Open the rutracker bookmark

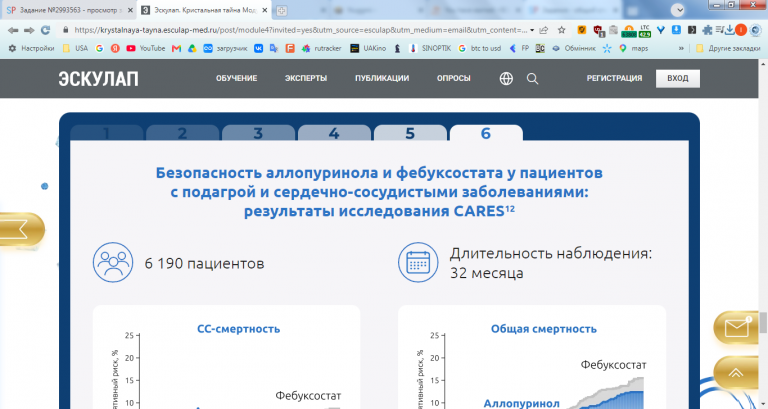click(321, 48)
